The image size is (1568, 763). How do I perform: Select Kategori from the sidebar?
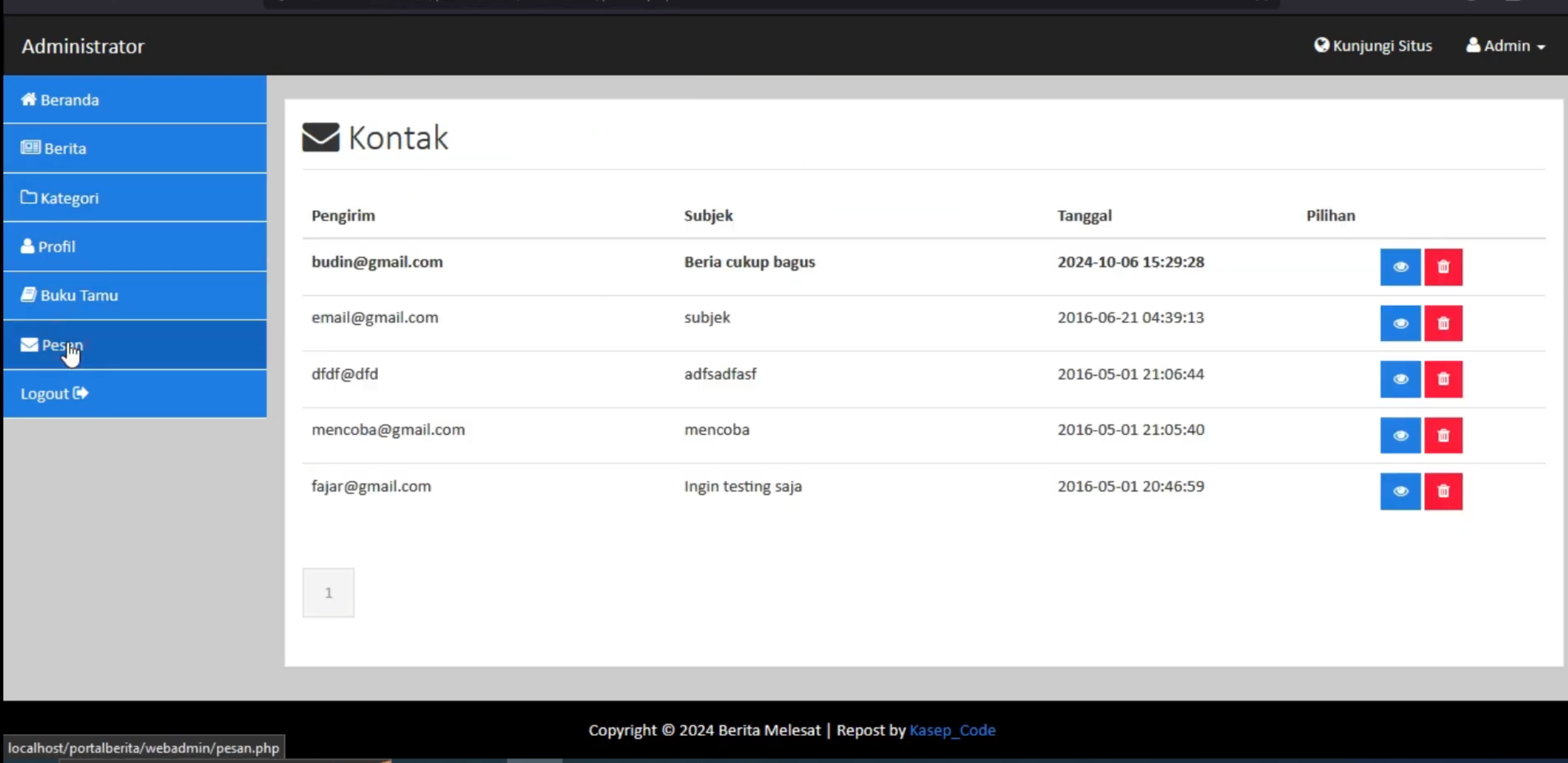[x=135, y=198]
